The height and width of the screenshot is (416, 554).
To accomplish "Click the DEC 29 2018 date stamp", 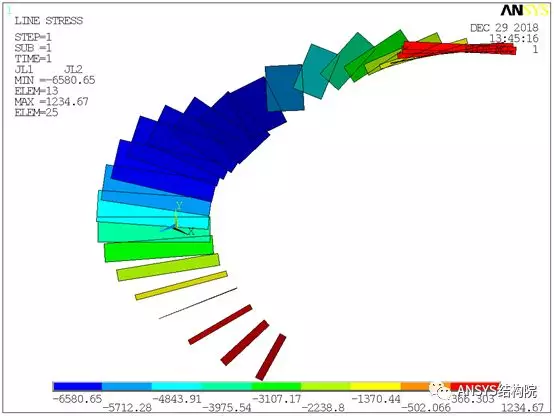I will pyautogui.click(x=504, y=28).
